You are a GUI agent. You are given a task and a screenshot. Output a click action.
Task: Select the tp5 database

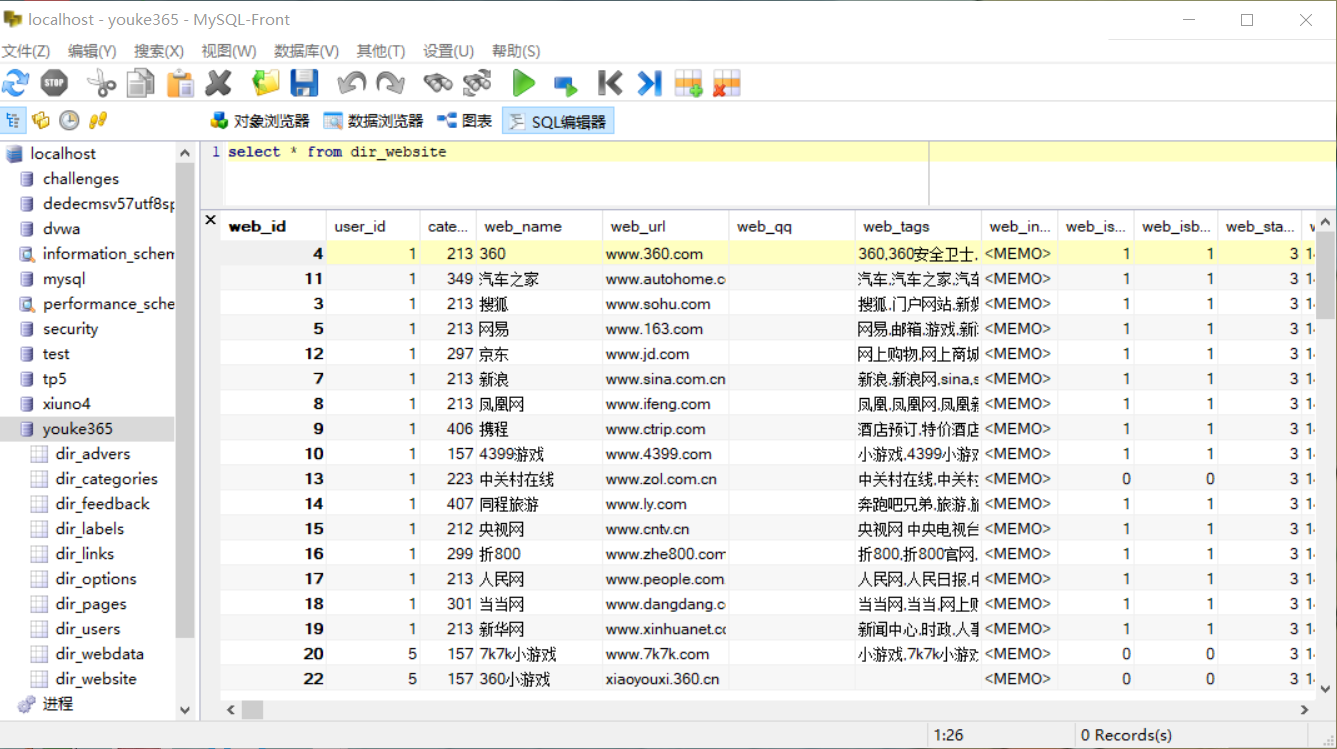pos(54,379)
